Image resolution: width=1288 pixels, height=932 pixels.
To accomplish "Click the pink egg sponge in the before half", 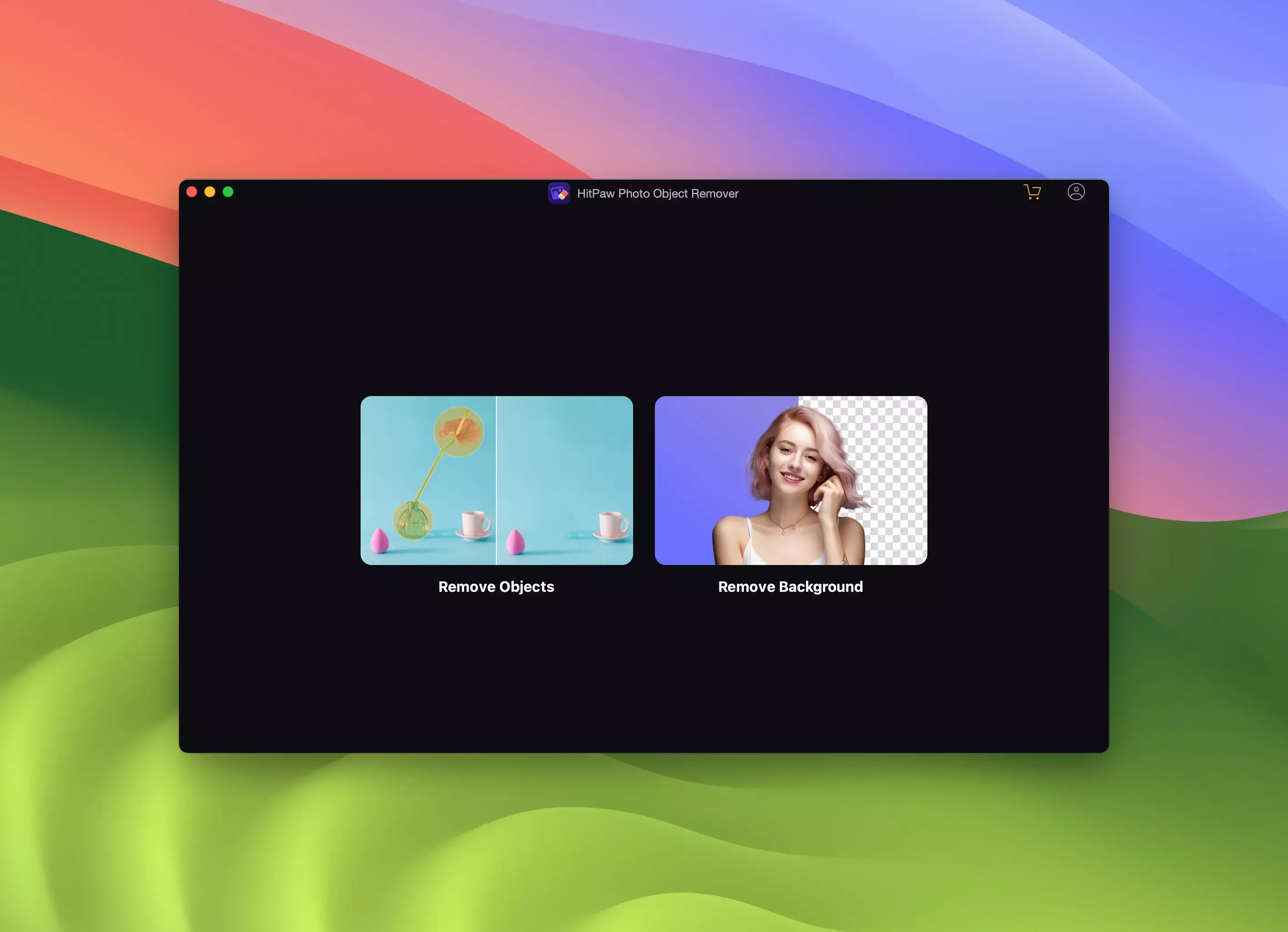I will pyautogui.click(x=379, y=540).
